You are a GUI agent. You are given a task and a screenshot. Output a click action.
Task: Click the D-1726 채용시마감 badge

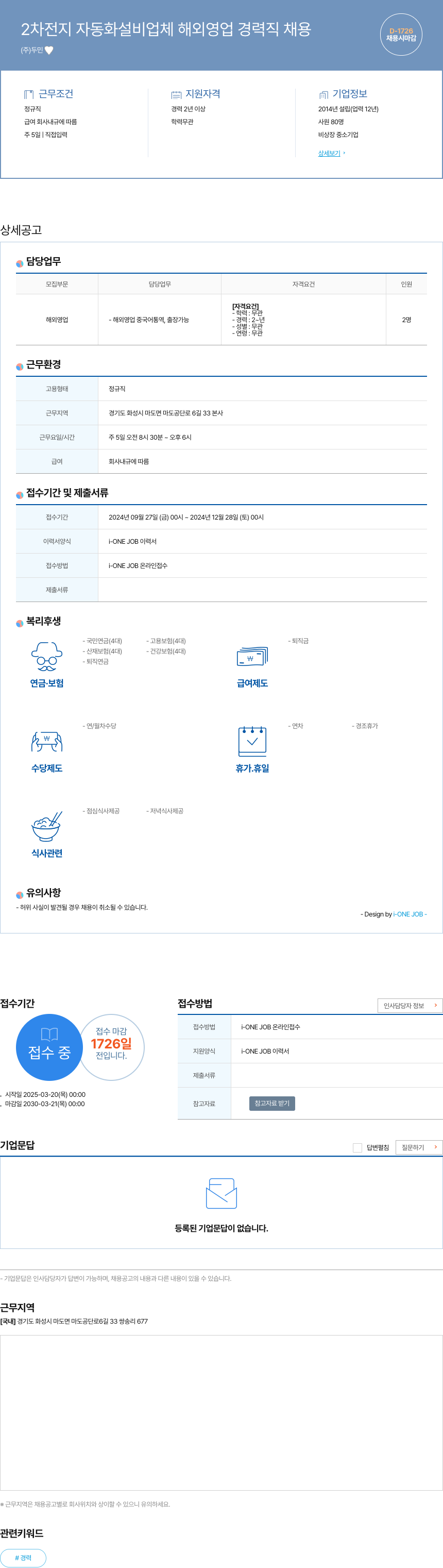coord(401,35)
